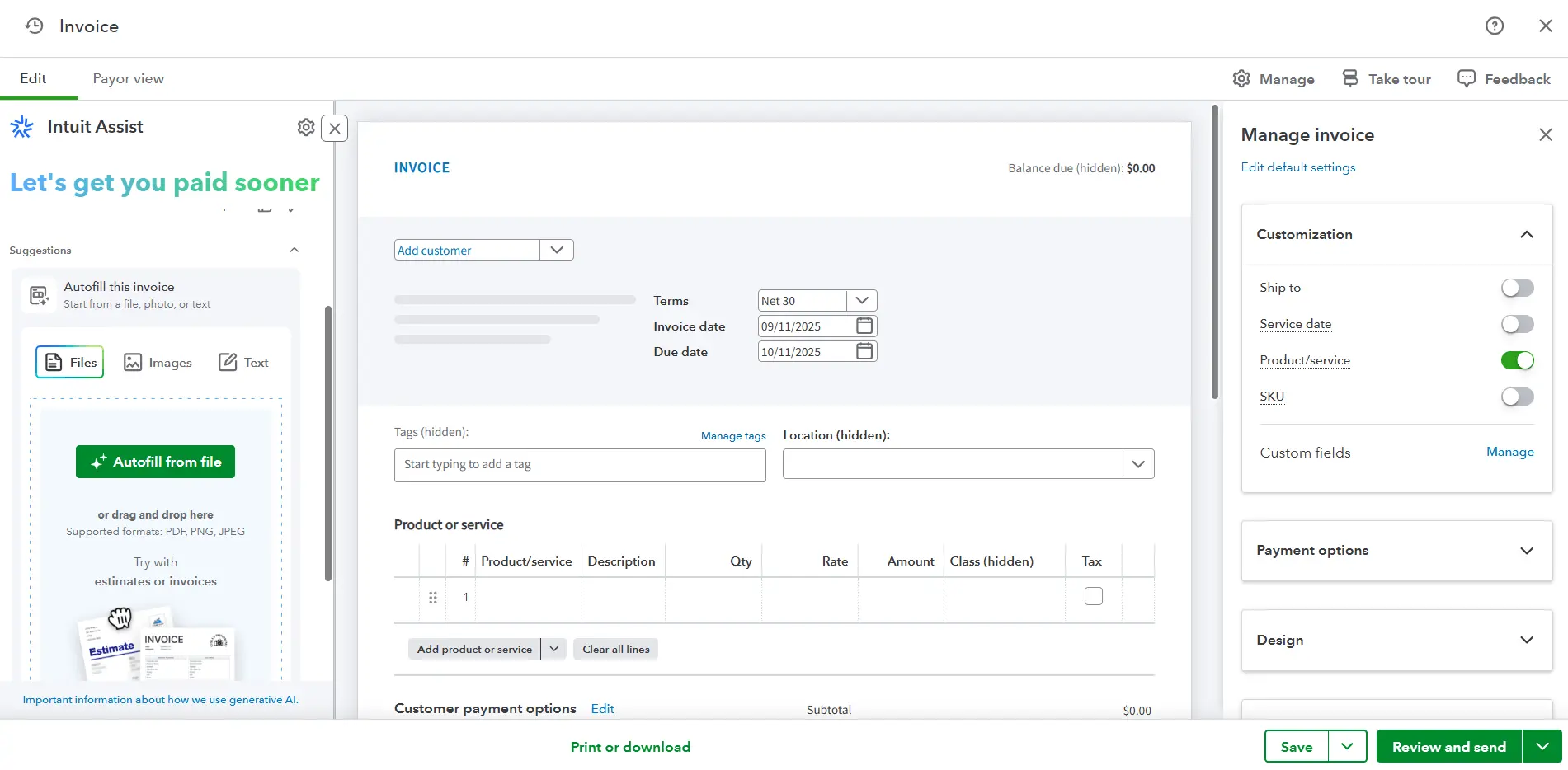Click the Take tour icon
The width and height of the screenshot is (1568, 770).
(x=1350, y=77)
